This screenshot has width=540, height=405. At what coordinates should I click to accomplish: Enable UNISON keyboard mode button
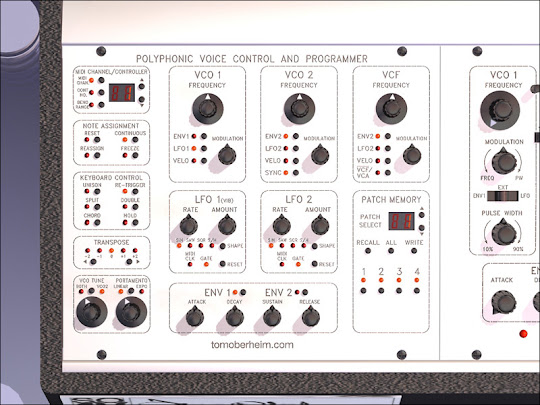pos(97,191)
